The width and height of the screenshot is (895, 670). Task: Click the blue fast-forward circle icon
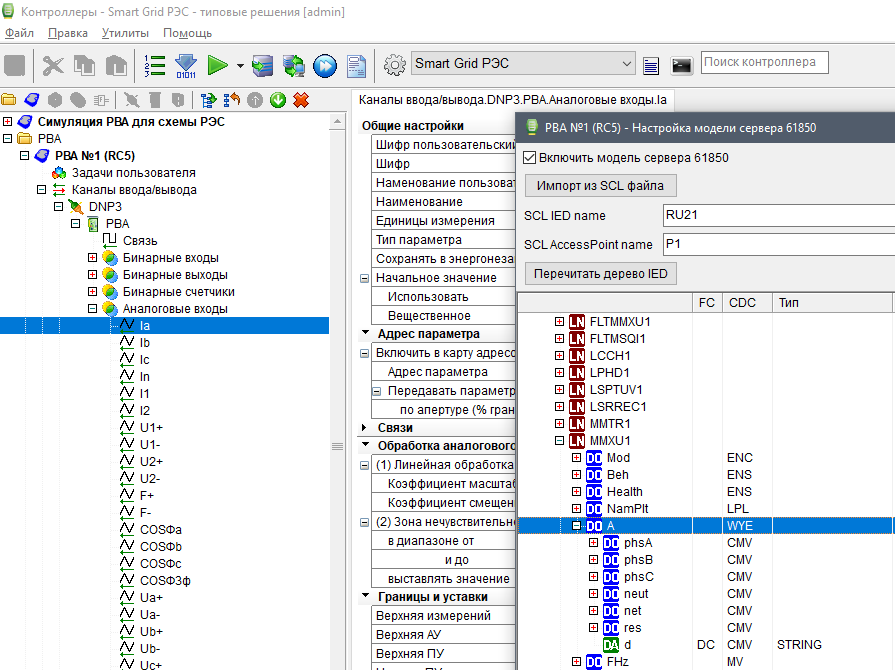coord(325,66)
